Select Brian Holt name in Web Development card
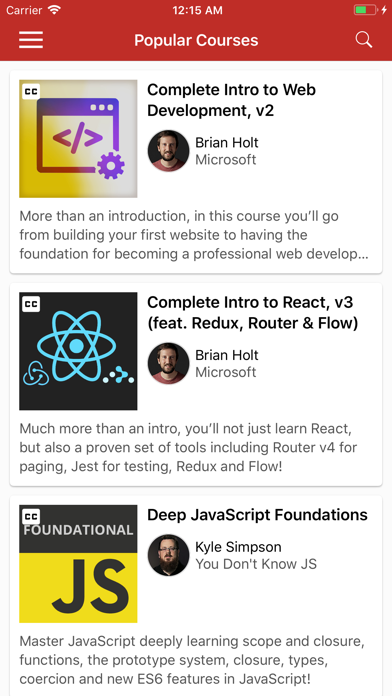This screenshot has width=392, height=696. coord(226,142)
